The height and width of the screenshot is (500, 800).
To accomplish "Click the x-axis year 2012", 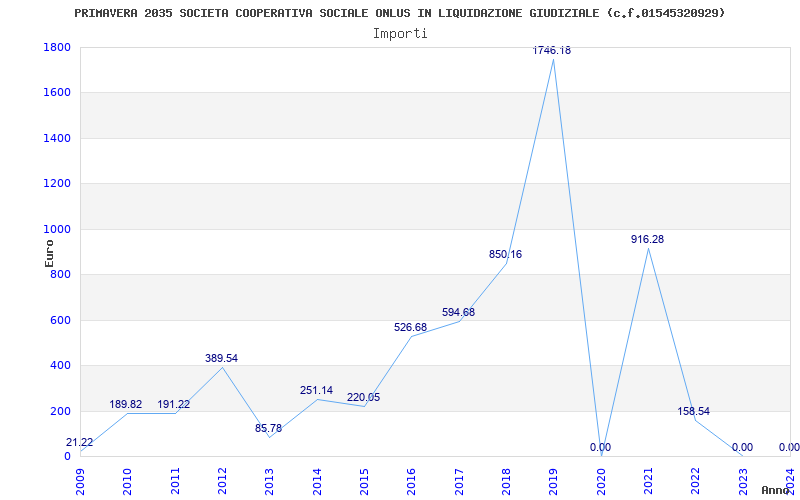I will pyautogui.click(x=222, y=482).
